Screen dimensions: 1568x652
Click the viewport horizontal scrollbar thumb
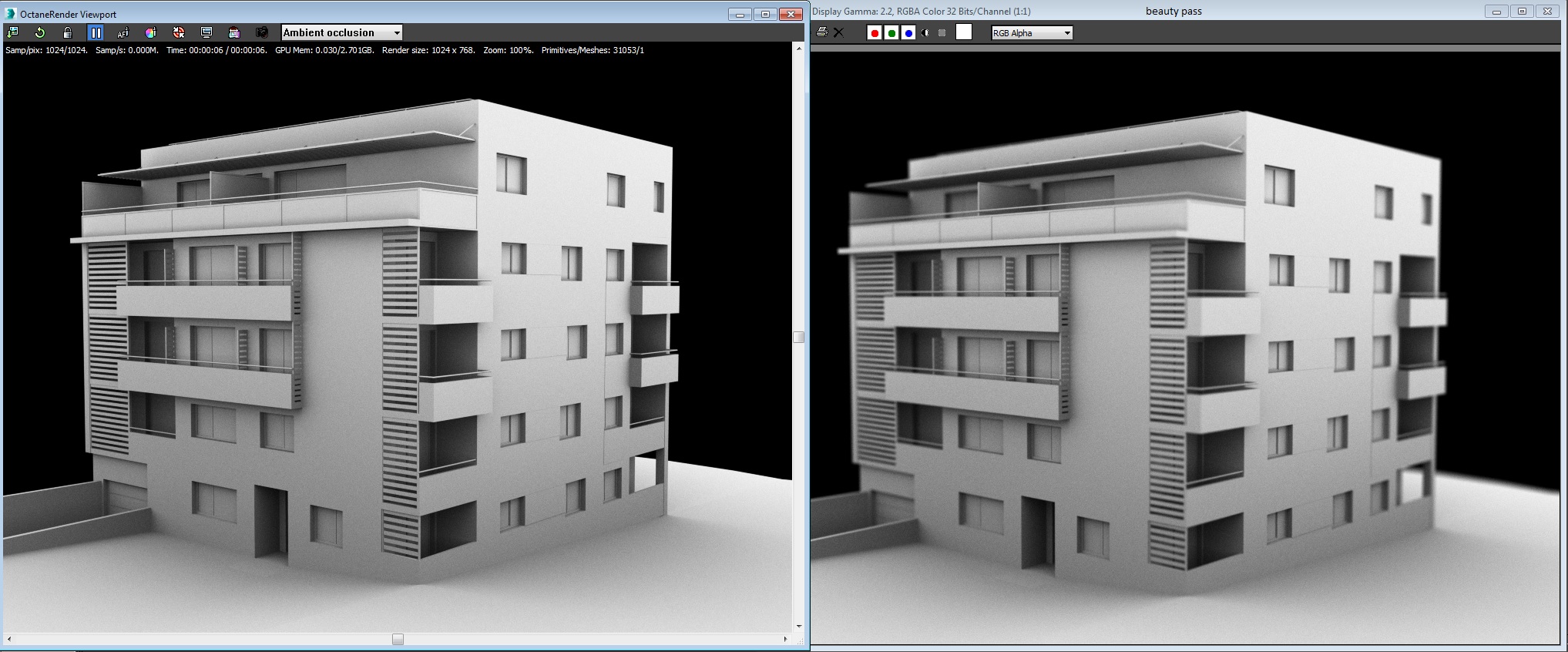click(398, 639)
